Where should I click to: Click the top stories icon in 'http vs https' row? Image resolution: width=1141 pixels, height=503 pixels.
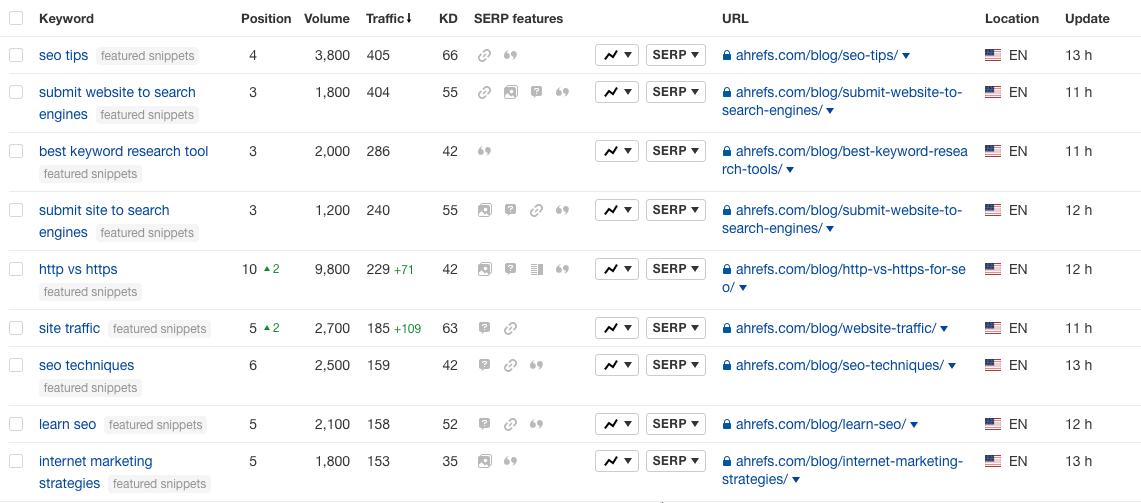[x=536, y=269]
